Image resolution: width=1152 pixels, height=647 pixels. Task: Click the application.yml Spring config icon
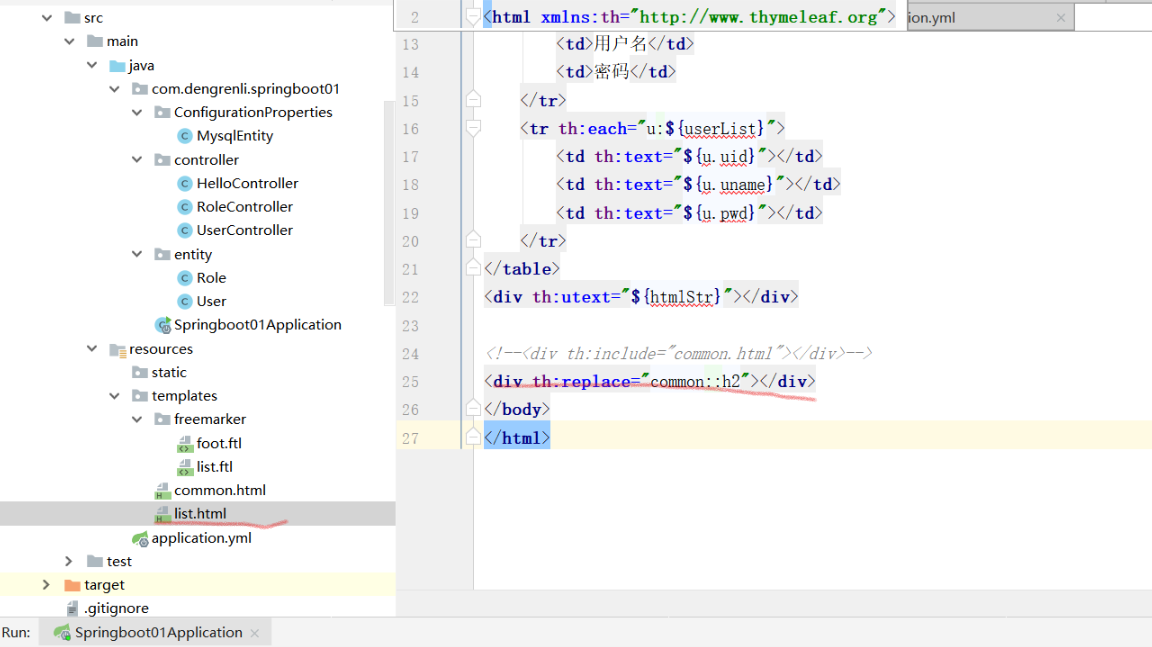140,539
